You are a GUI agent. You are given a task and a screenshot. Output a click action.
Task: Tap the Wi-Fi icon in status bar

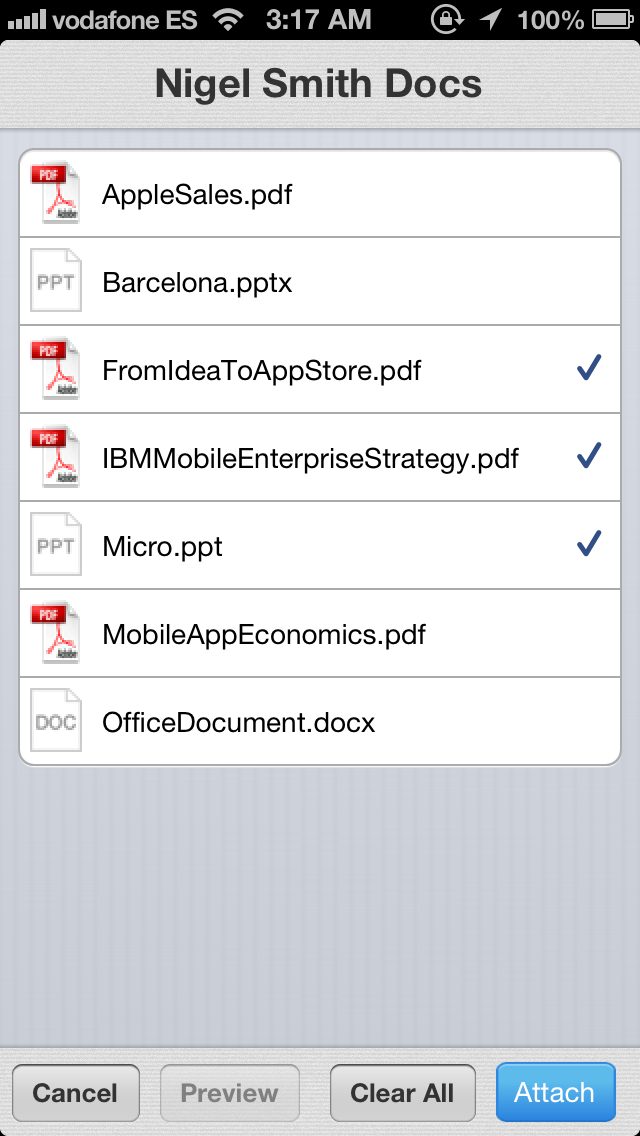229,19
